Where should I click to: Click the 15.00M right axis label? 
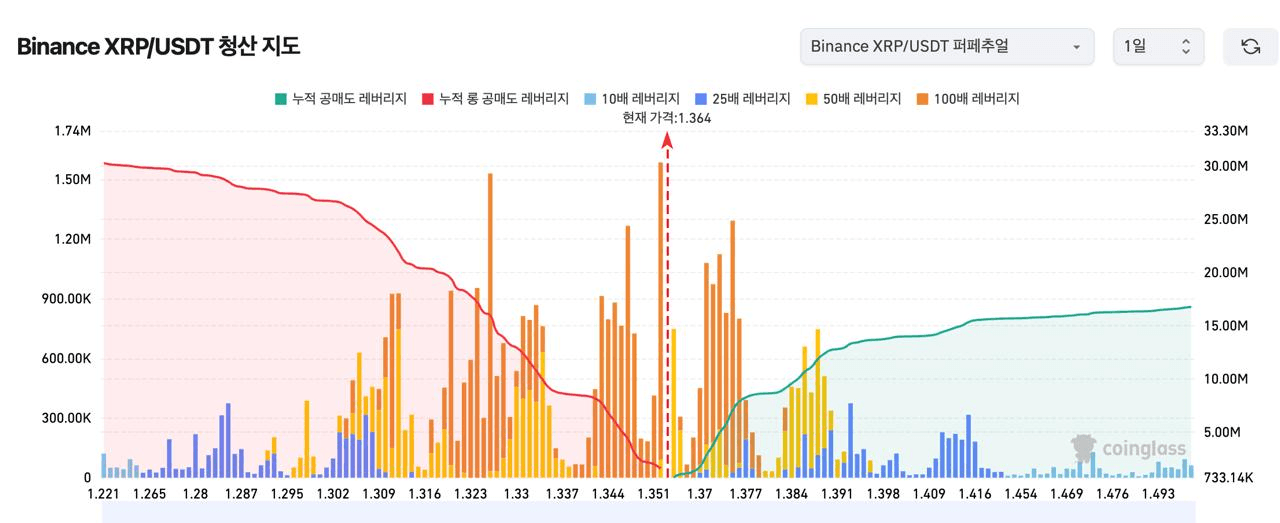click(1225, 326)
